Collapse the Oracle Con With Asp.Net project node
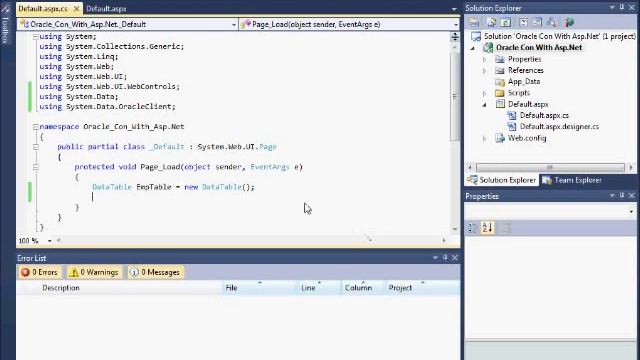Screen dimensions: 640x360 (x=473, y=48)
